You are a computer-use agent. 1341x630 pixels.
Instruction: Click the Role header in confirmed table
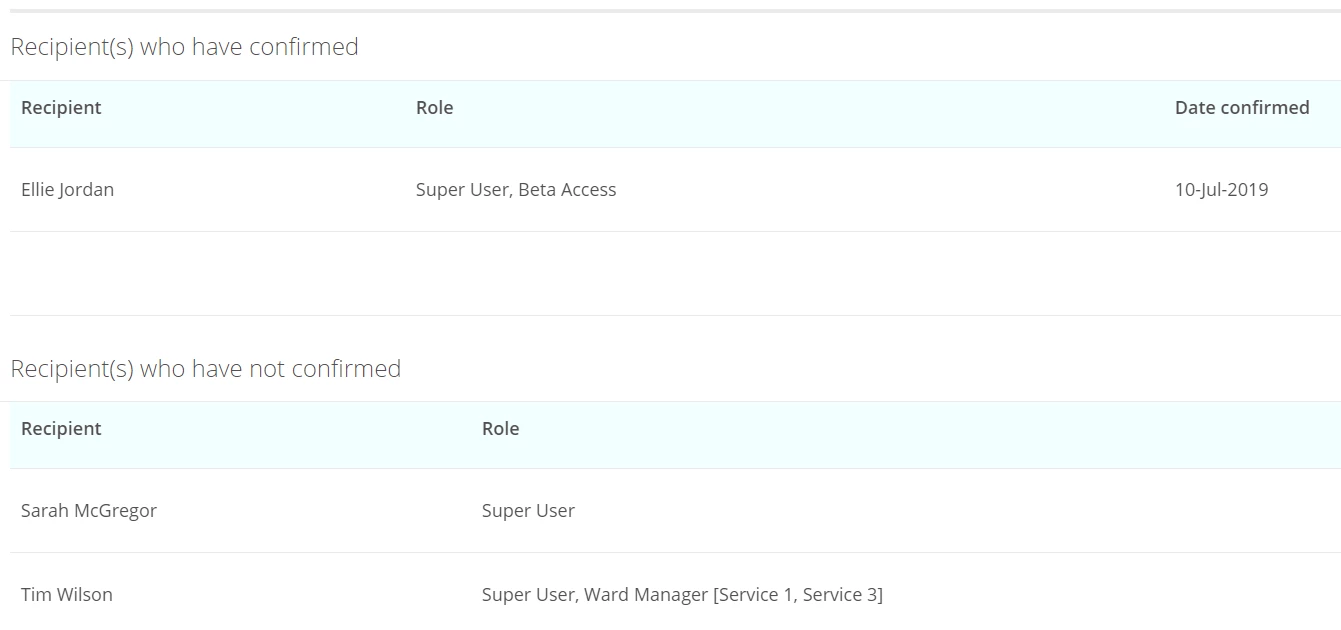click(434, 108)
